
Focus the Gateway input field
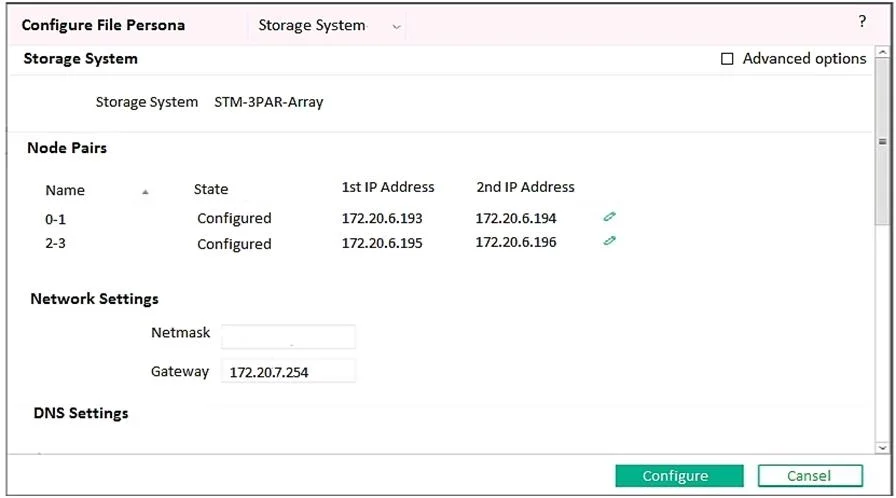pyautogui.click(x=288, y=371)
